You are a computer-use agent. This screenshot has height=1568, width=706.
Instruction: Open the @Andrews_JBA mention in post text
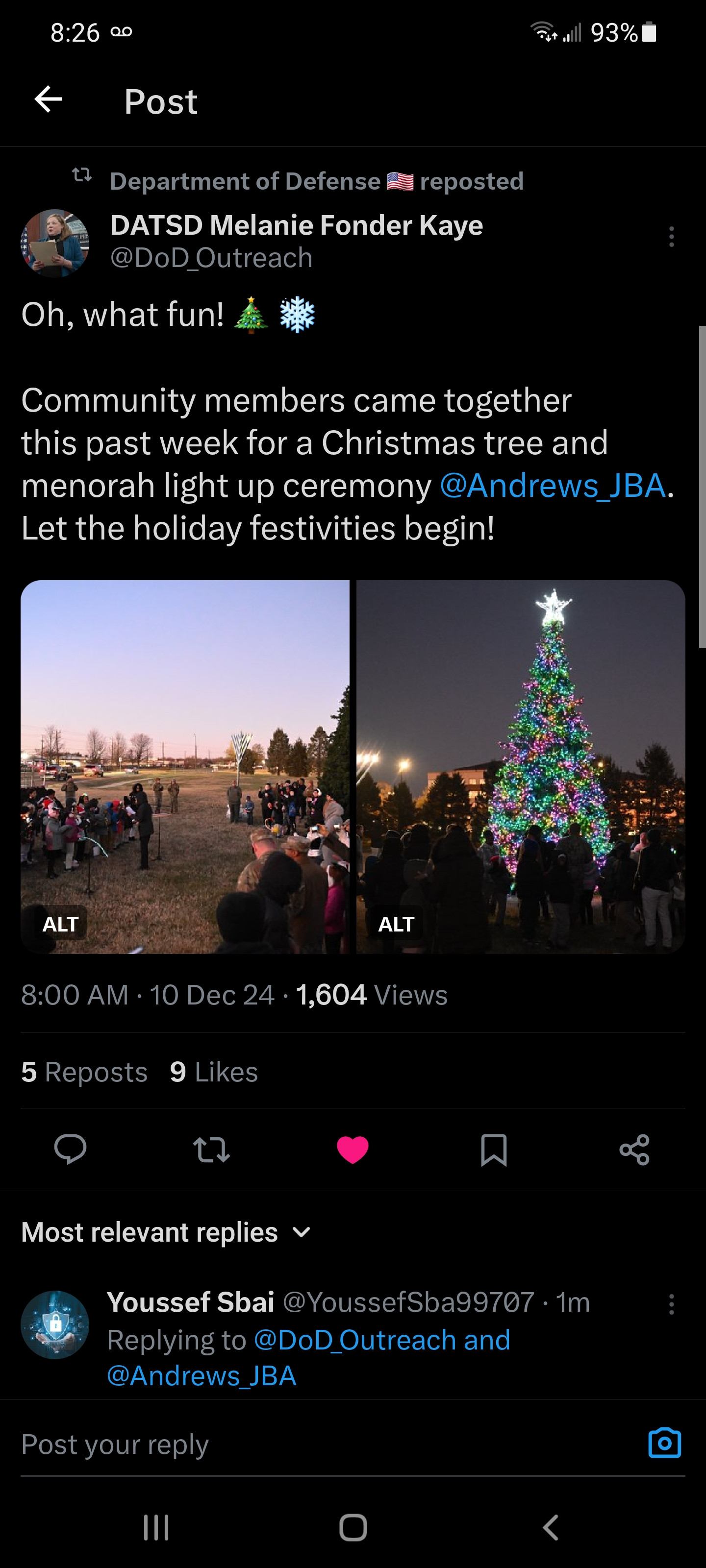coord(552,485)
